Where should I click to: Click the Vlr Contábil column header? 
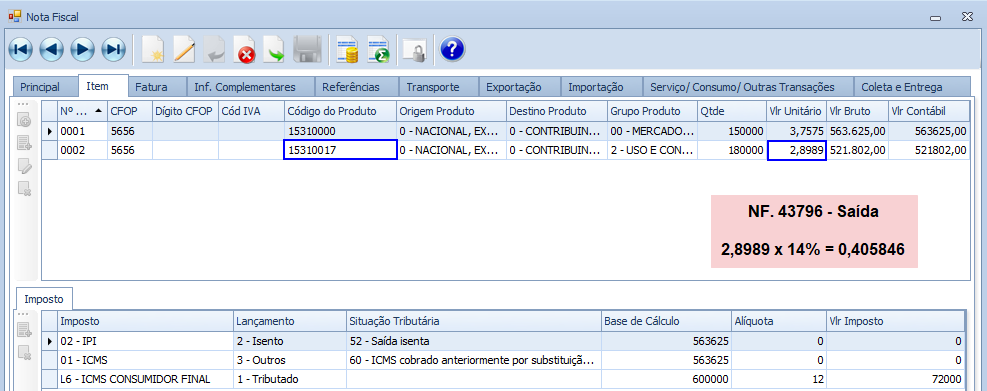(928, 111)
